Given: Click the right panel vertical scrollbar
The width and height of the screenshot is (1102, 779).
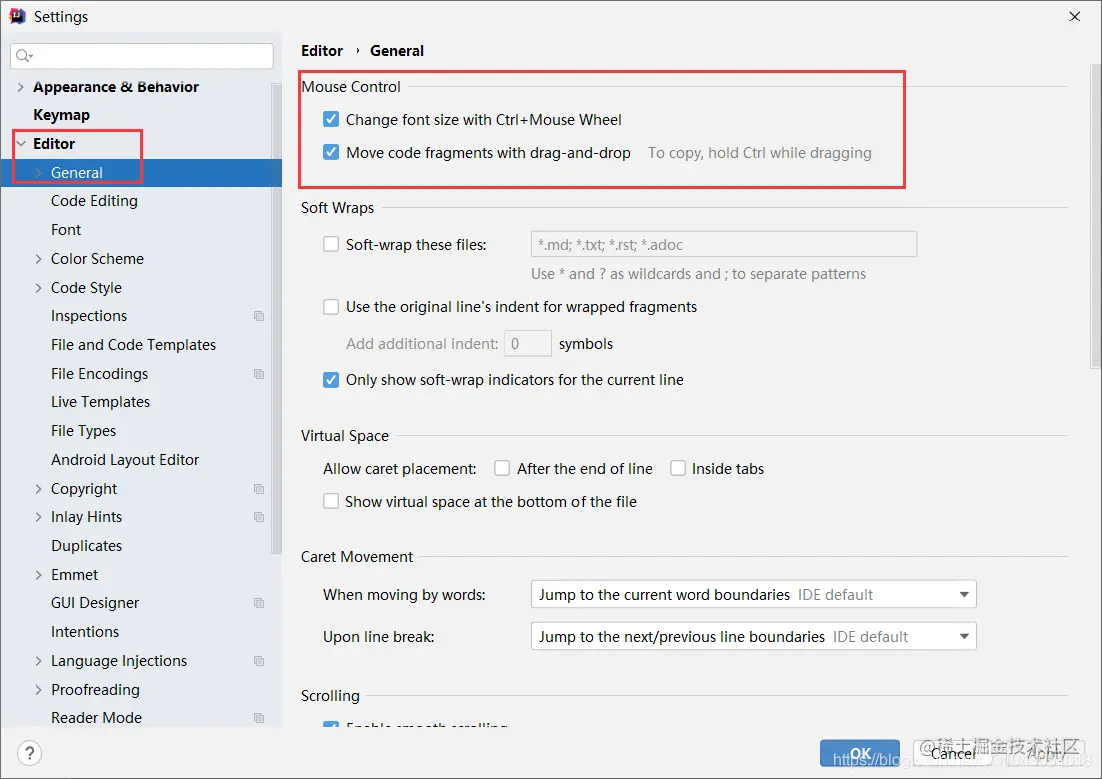Looking at the screenshot, I should [1096, 216].
